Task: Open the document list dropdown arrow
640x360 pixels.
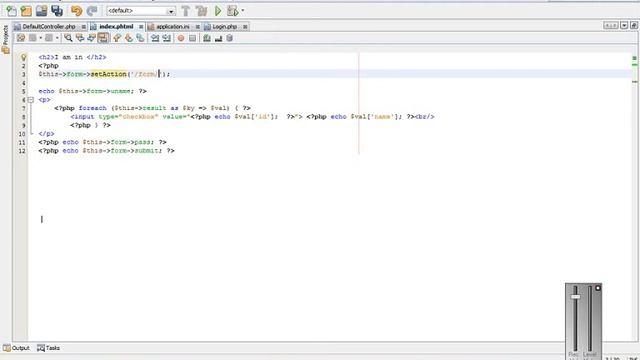Action: [624, 25]
